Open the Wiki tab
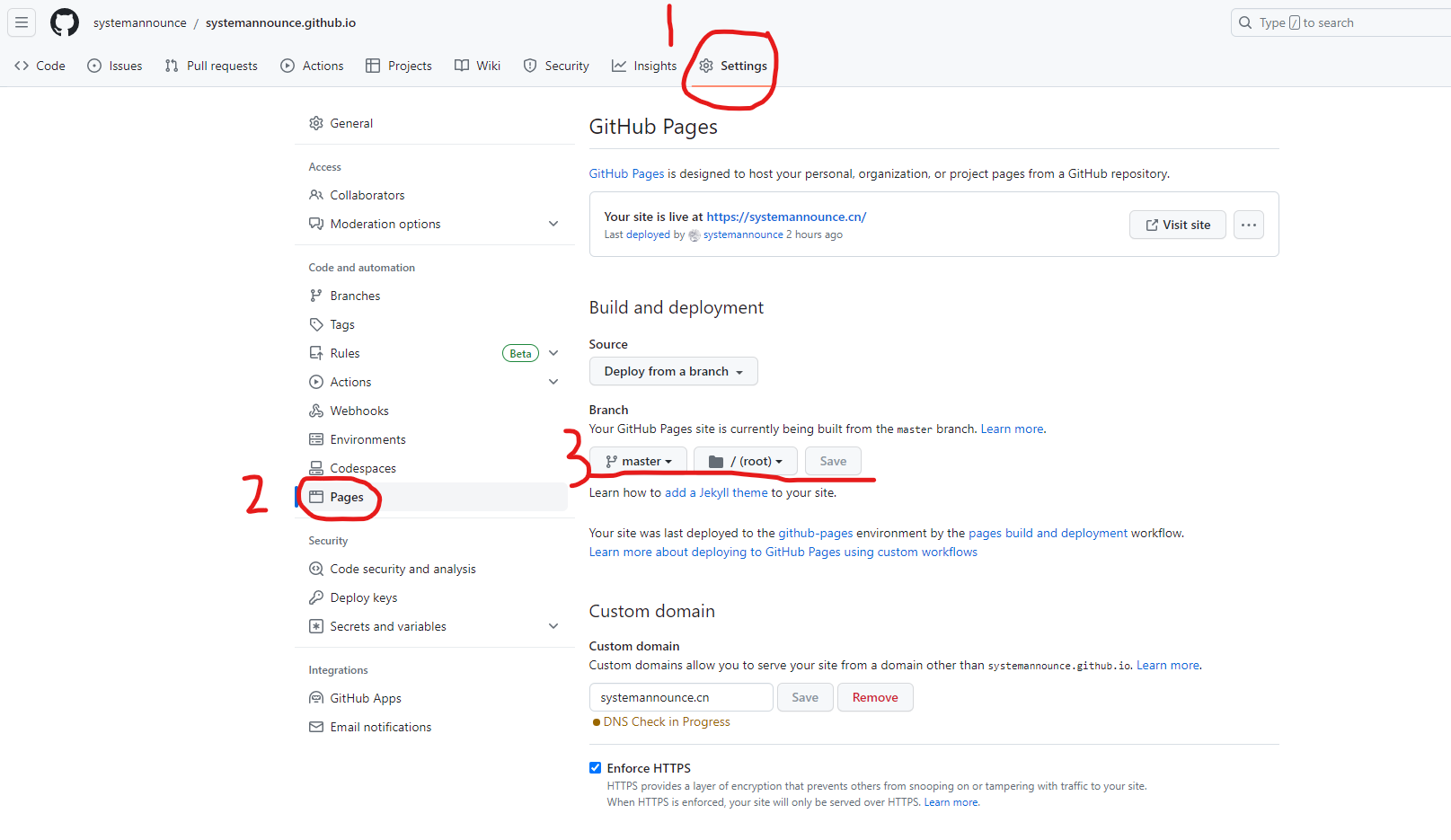This screenshot has width=1451, height=840. (x=478, y=66)
